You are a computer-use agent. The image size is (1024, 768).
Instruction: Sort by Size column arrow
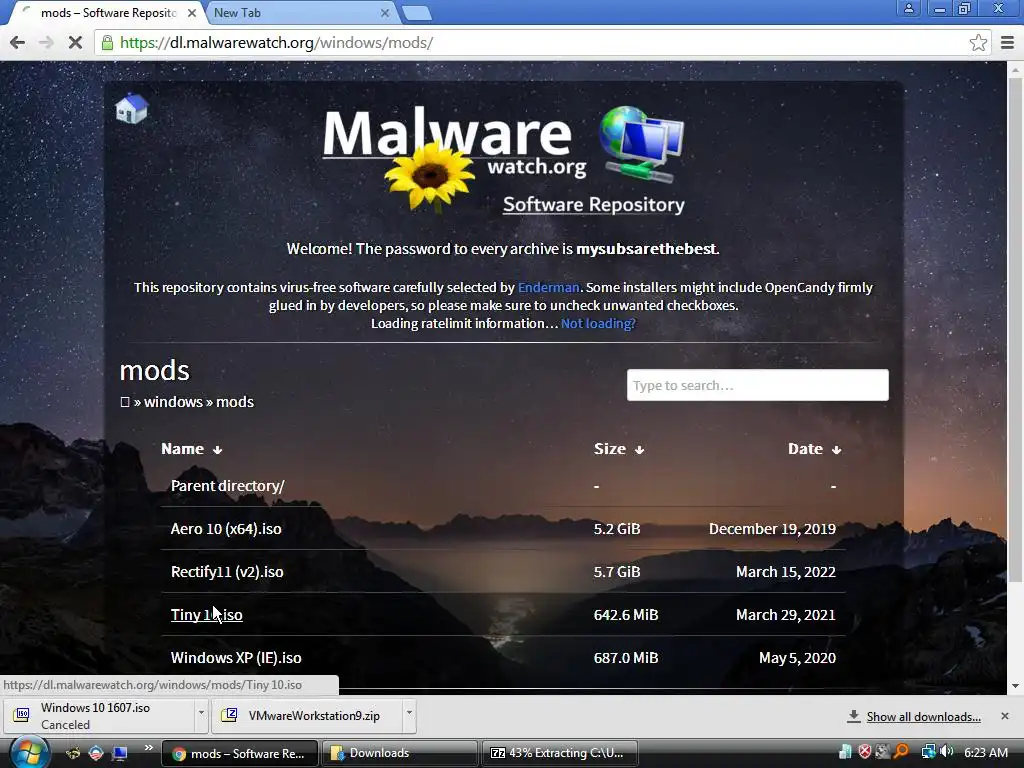(639, 449)
